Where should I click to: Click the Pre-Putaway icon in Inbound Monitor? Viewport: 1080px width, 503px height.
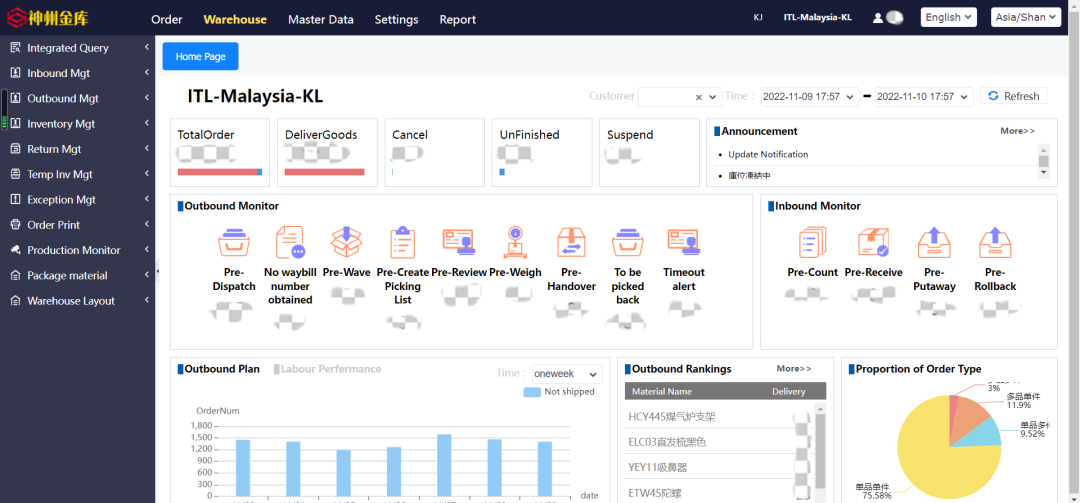click(933, 243)
